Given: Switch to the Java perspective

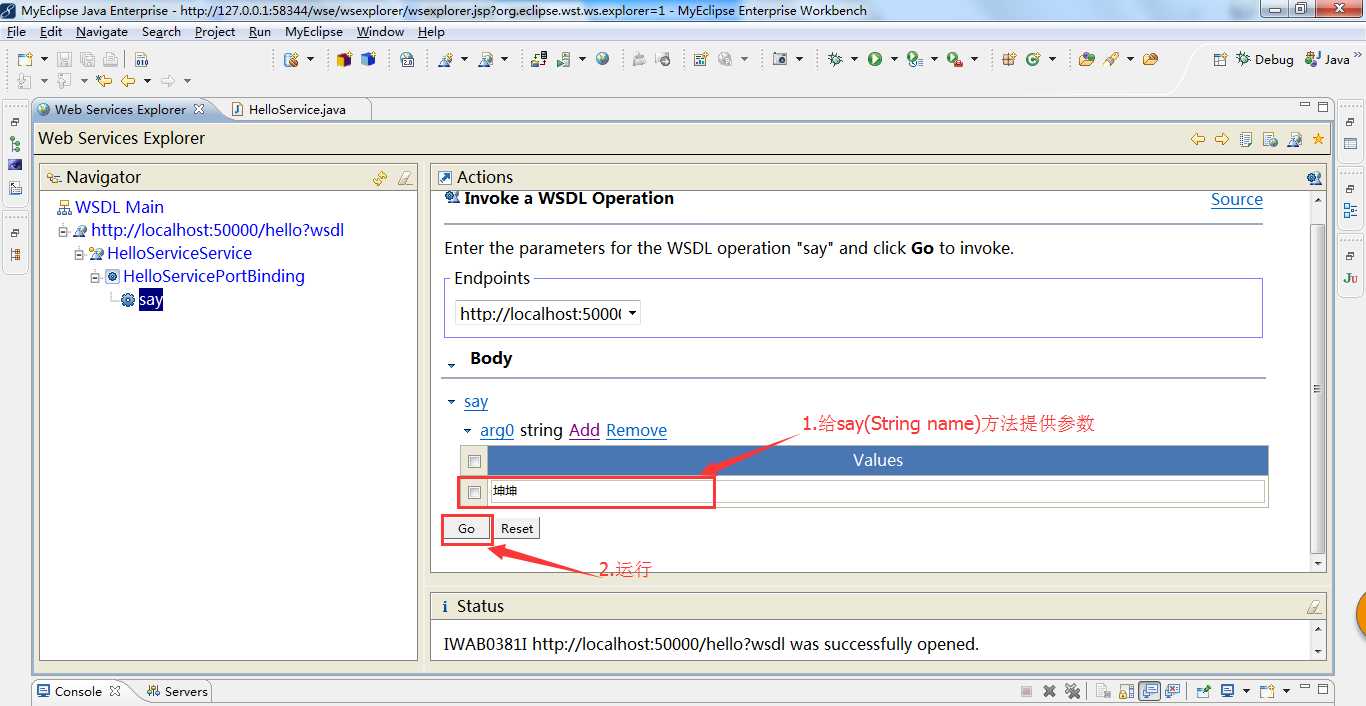Looking at the screenshot, I should pos(1327,59).
